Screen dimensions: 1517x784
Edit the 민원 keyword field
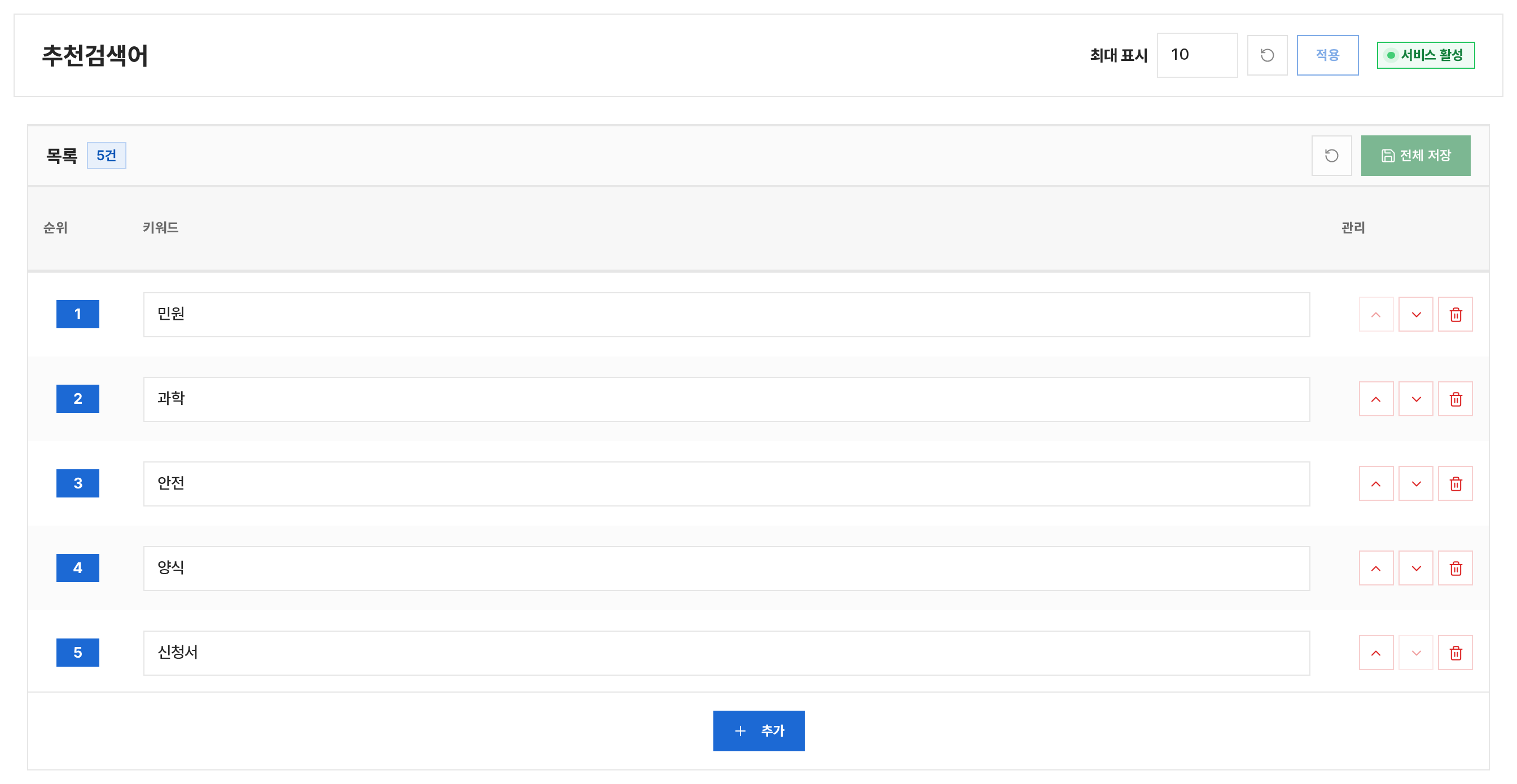[726, 314]
